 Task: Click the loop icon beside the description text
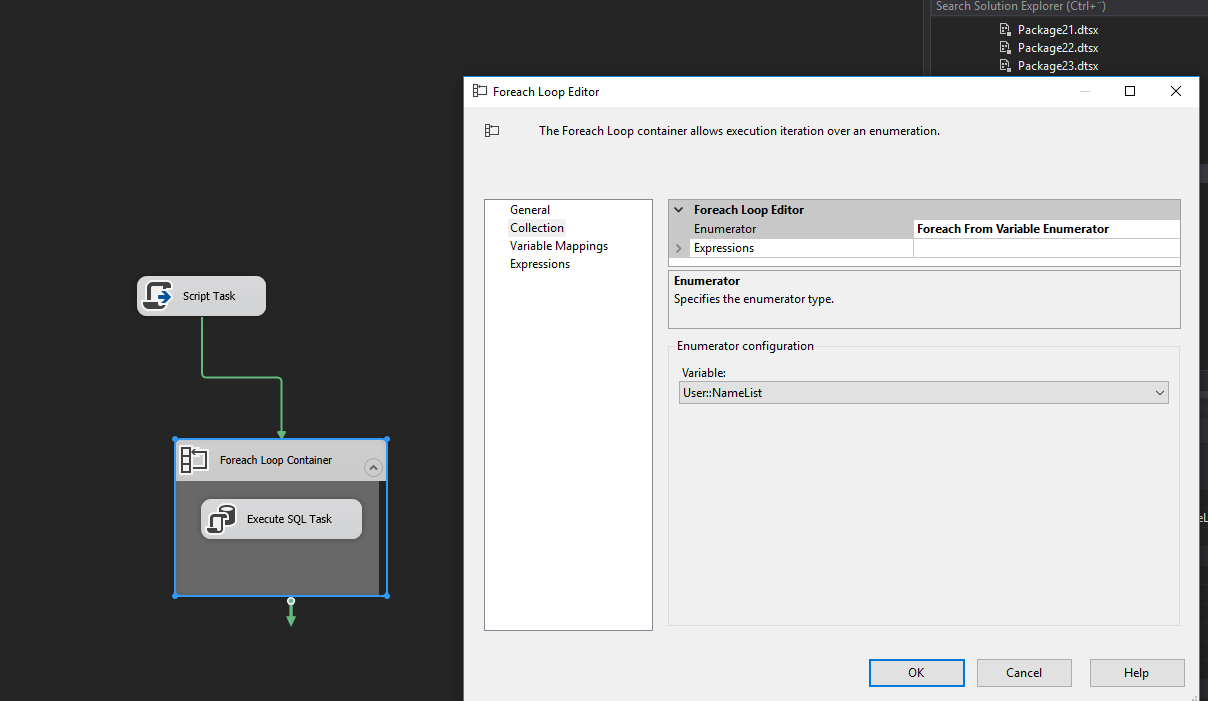(492, 131)
